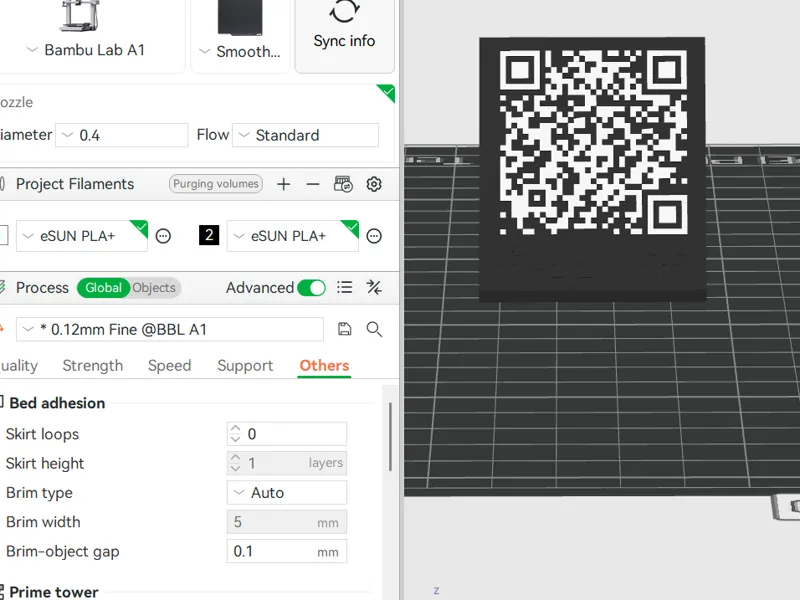Viewport: 800px width, 600px height.
Task: Open the 0.12mm Fine @BBL A1 preset dropdown
Action: coord(170,329)
